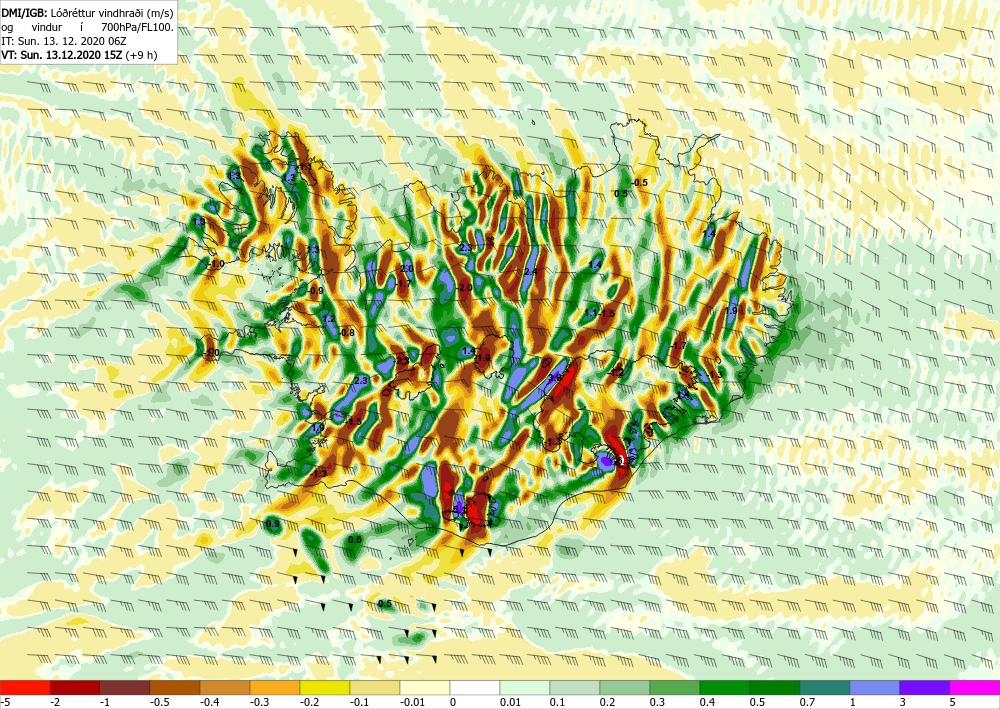Image resolution: width=1000 pixels, height=709 pixels.
Task: Select the '0.7' legend scale label
Action: pos(807,702)
